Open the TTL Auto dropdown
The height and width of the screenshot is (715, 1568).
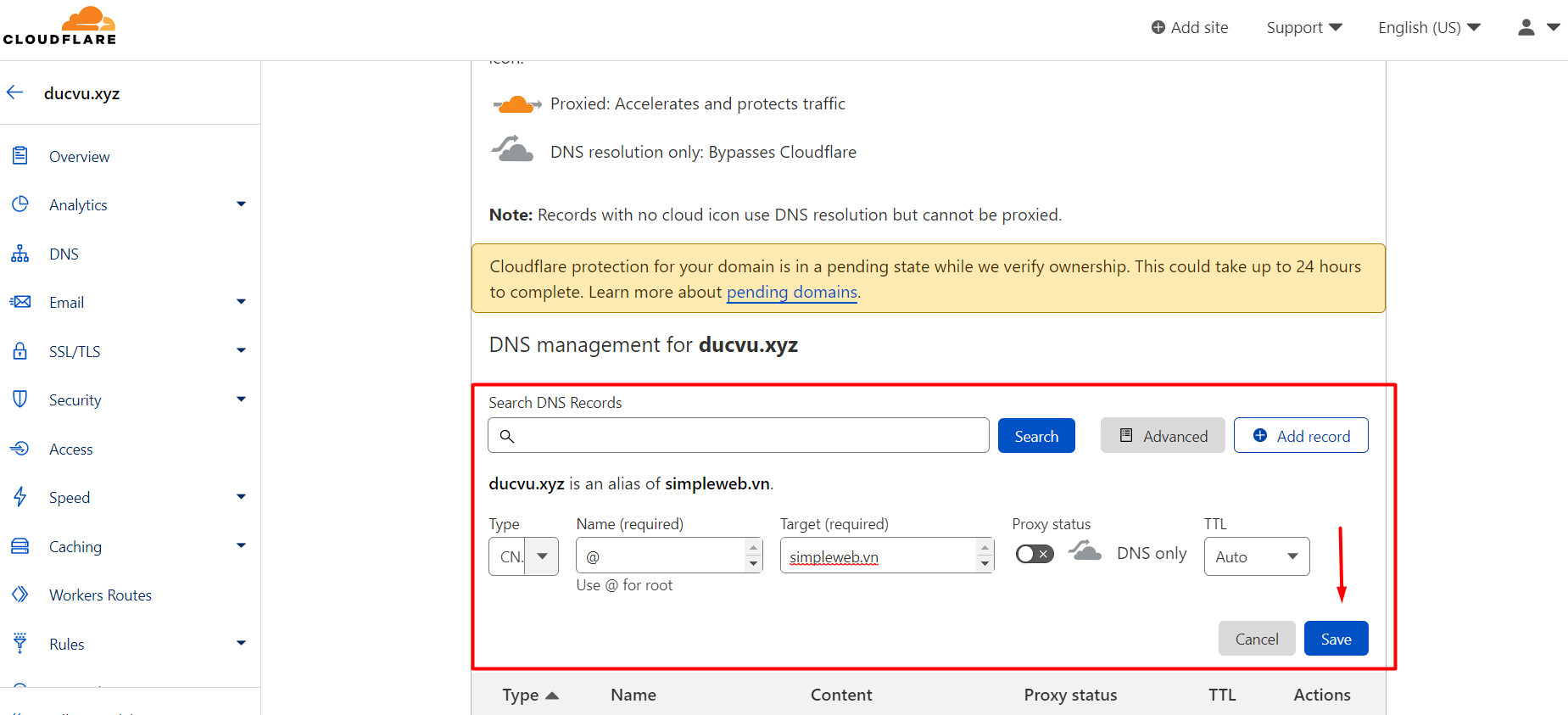pyautogui.click(x=1257, y=556)
